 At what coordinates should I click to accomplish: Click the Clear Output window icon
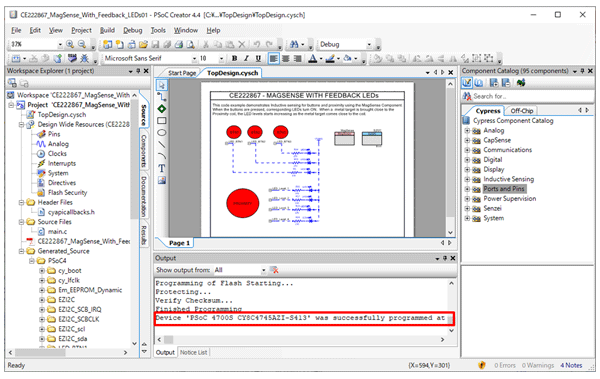pos(274,270)
